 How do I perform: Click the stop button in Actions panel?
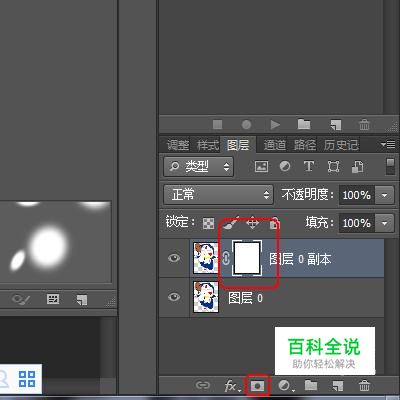(218, 125)
